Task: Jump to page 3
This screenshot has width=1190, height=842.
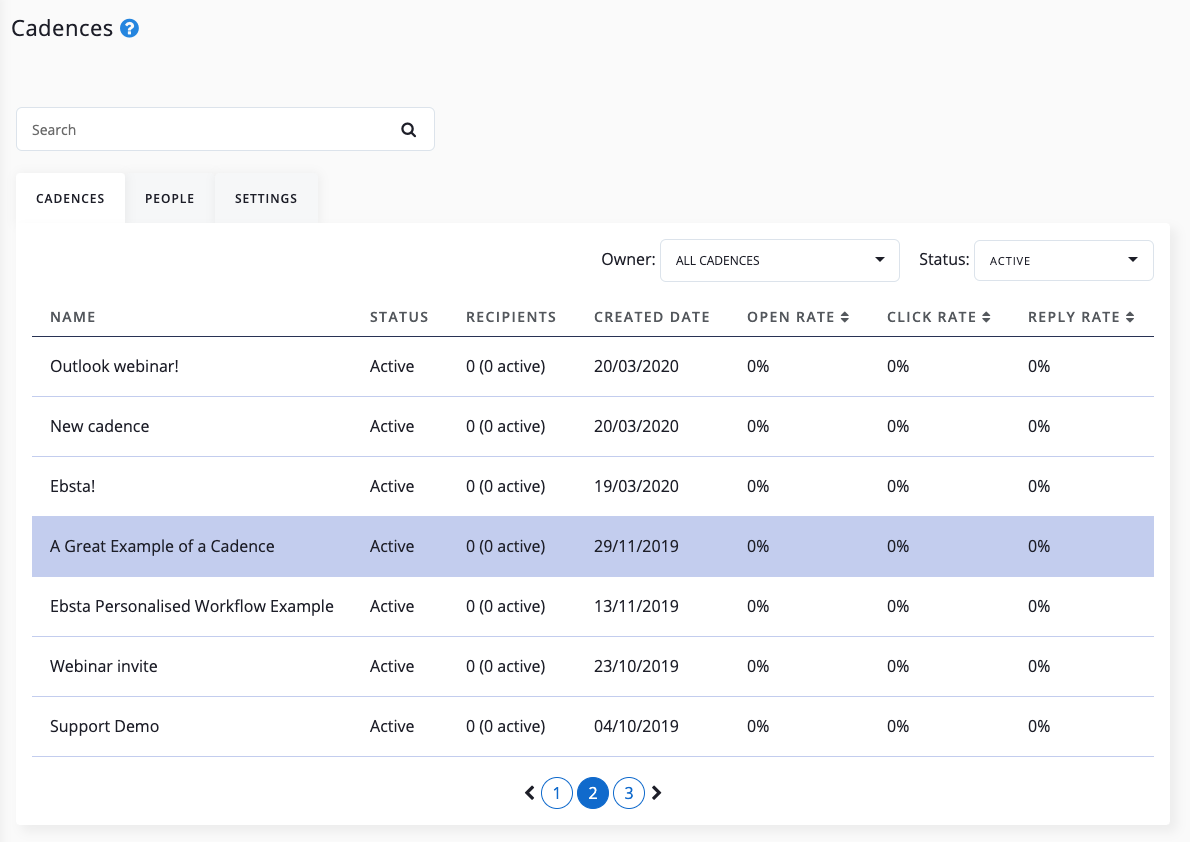Action: click(x=628, y=794)
